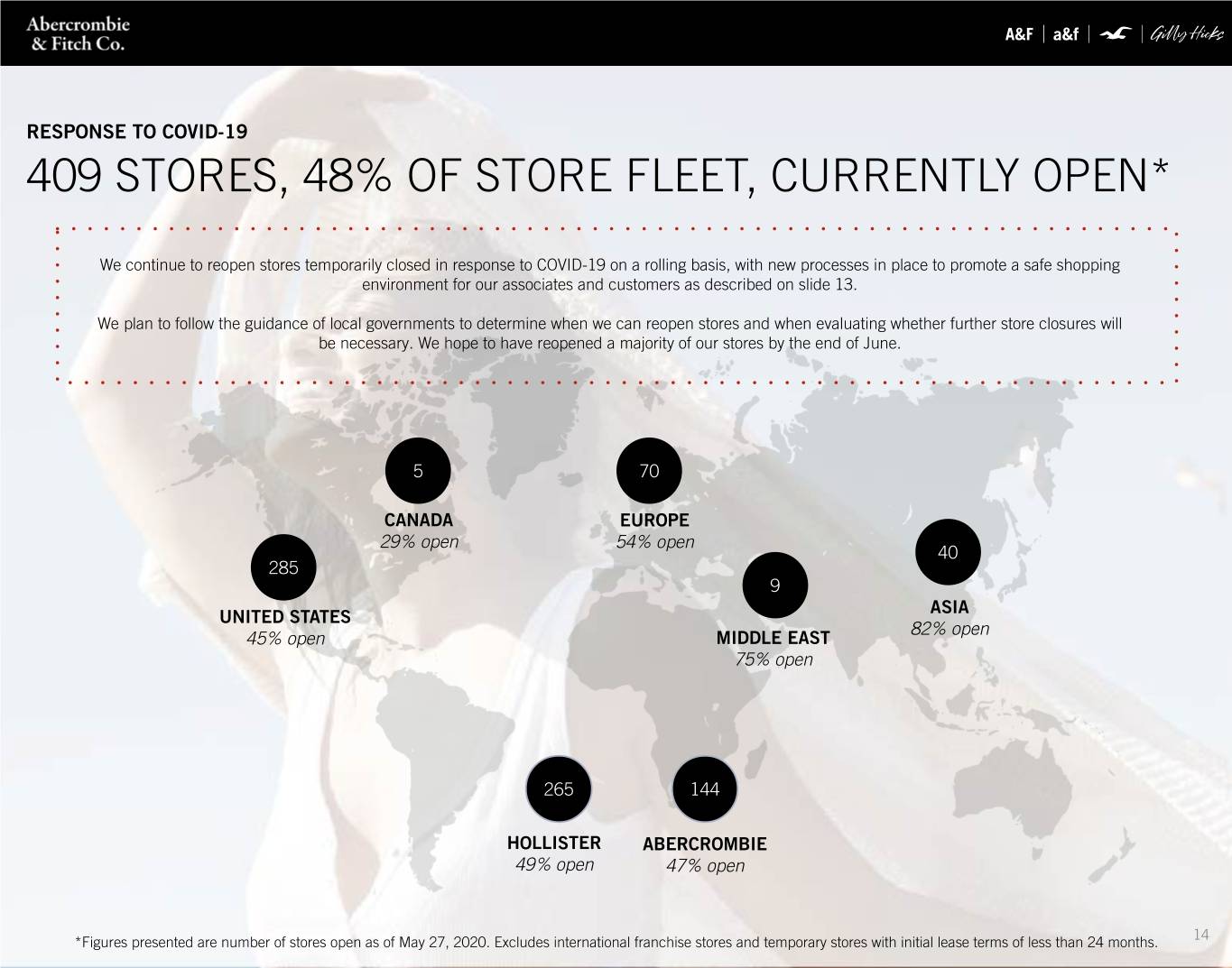The height and width of the screenshot is (968, 1232).
Task: Click the "54% open" text
Action: (x=655, y=541)
